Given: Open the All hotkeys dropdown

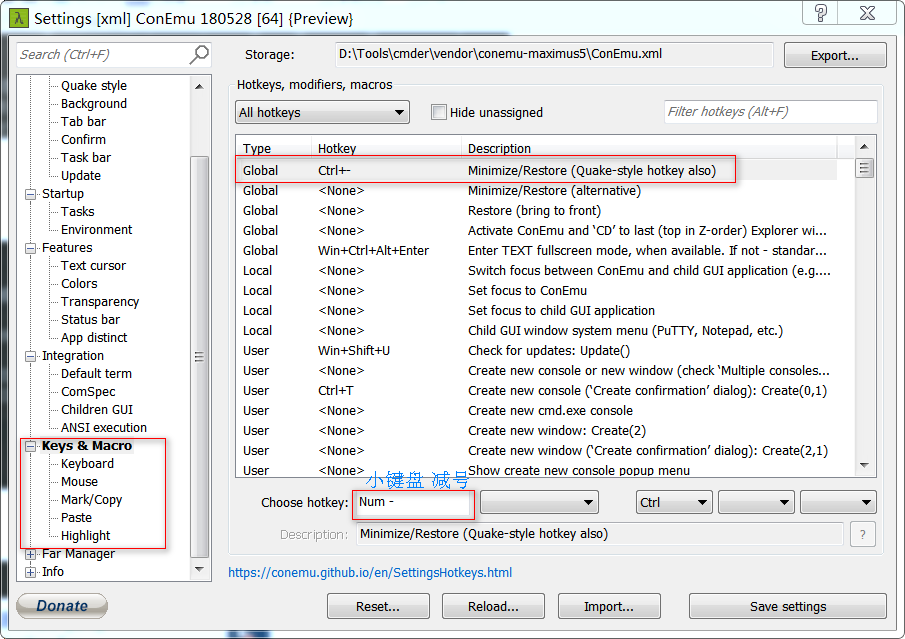Looking at the screenshot, I should coord(322,112).
